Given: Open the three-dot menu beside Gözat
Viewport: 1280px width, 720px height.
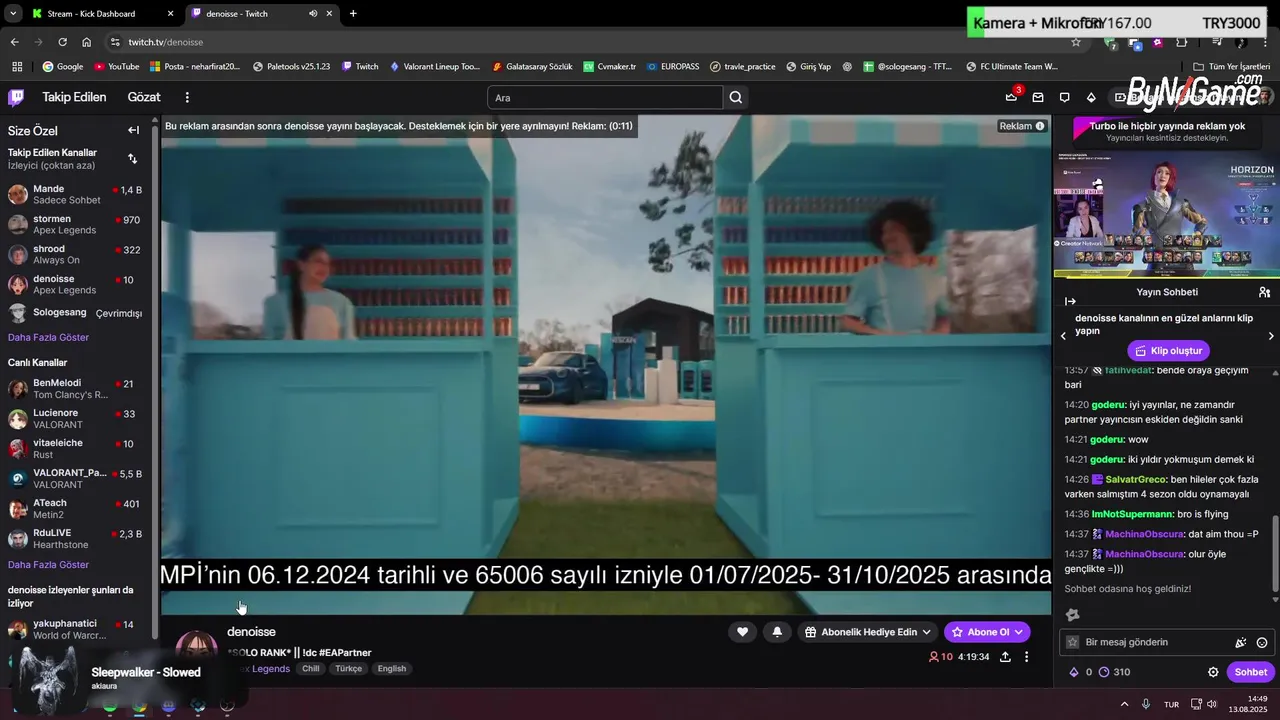Looking at the screenshot, I should coord(187,97).
